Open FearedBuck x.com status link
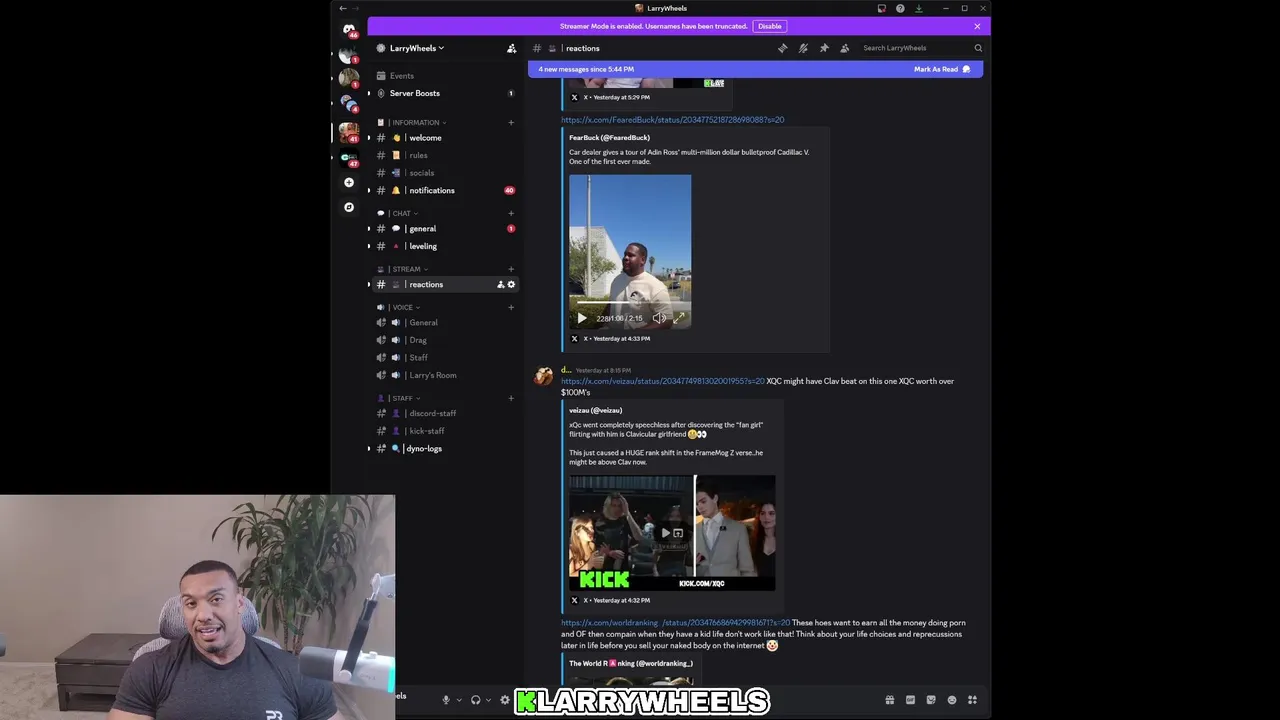This screenshot has height=720, width=1280. [x=672, y=119]
